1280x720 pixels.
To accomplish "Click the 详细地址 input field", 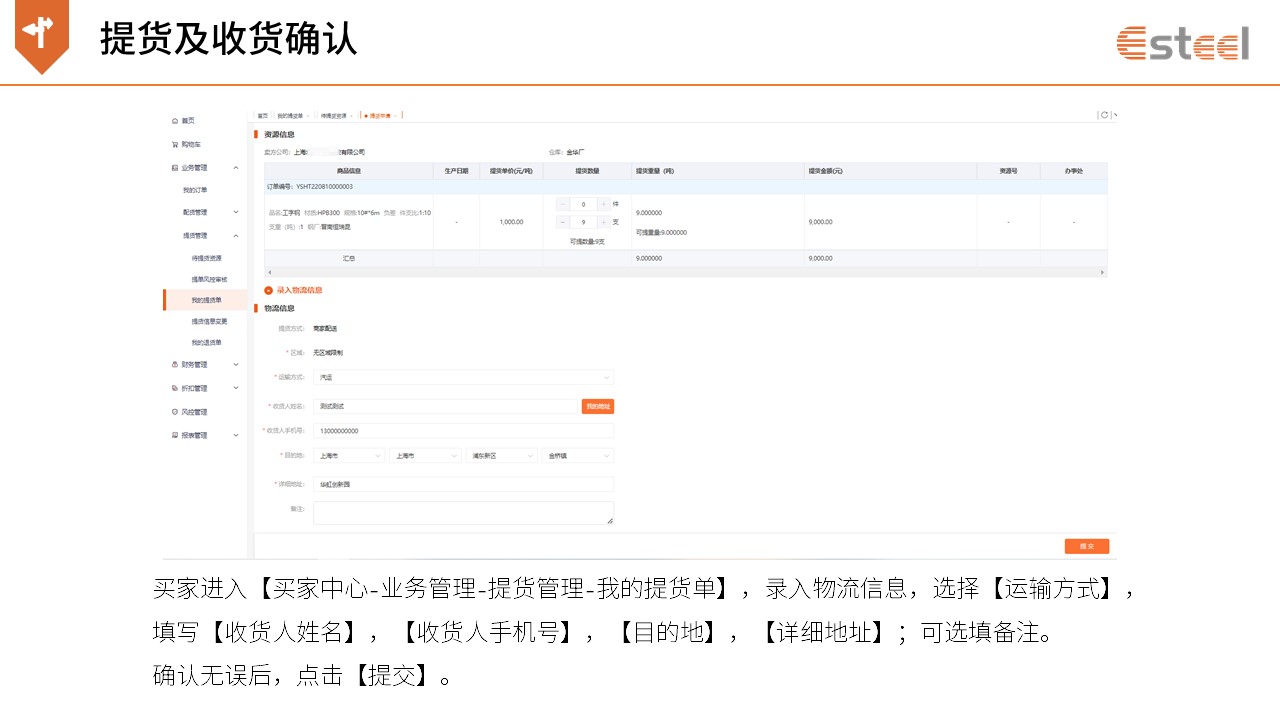I will tap(463, 484).
